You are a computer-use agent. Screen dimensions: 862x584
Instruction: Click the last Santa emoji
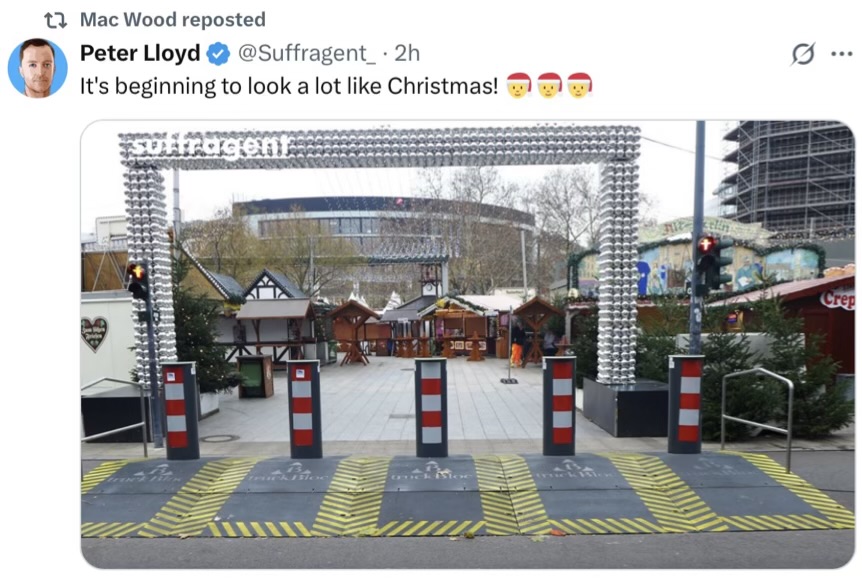pyautogui.click(x=579, y=85)
